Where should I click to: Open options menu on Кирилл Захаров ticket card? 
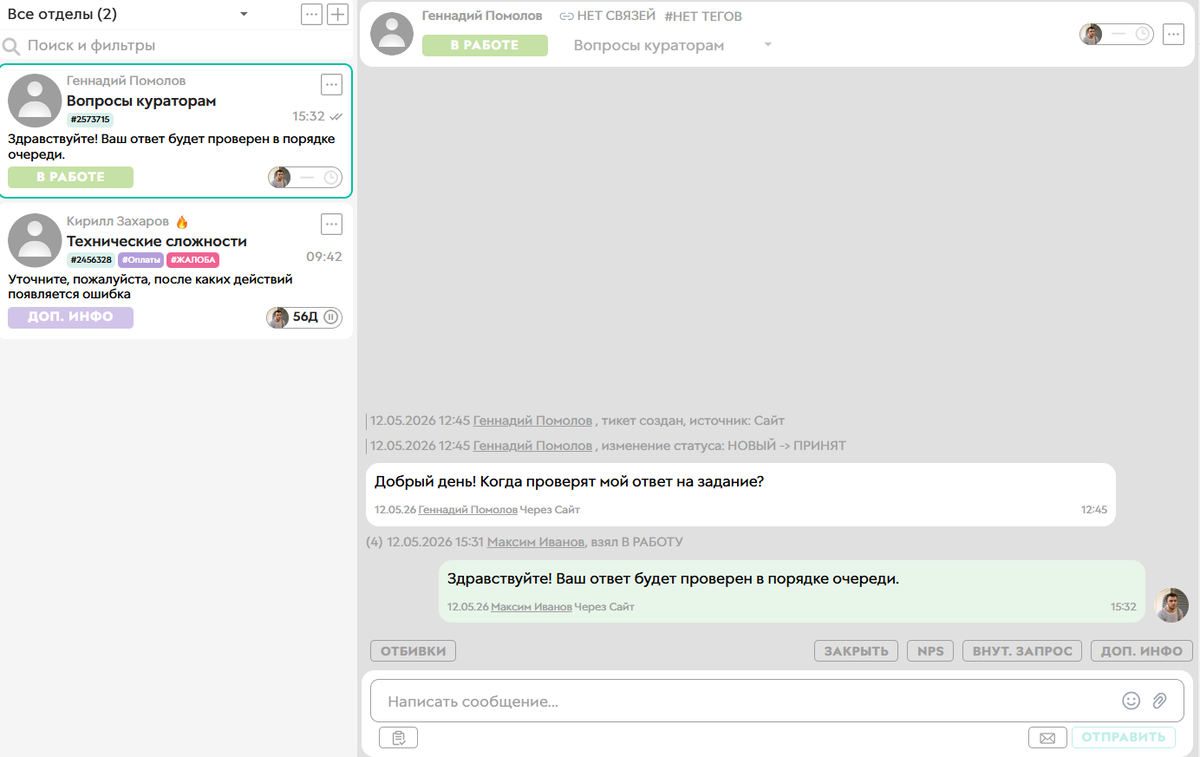[332, 224]
